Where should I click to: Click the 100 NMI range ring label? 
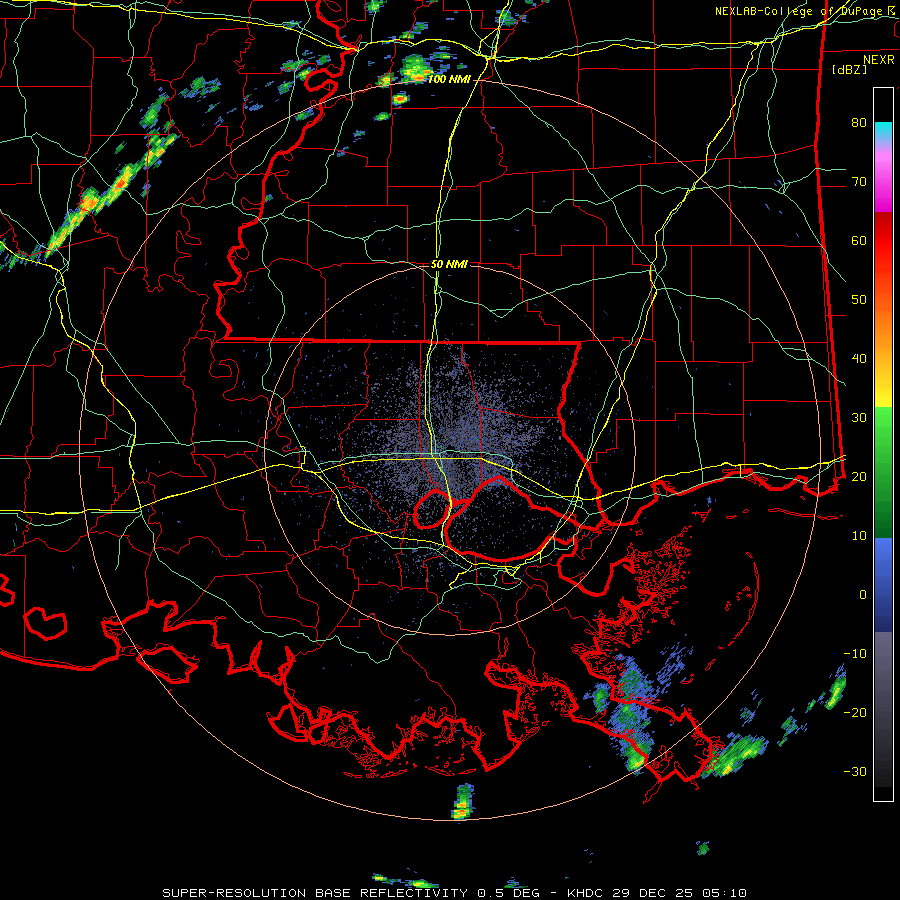point(449,79)
